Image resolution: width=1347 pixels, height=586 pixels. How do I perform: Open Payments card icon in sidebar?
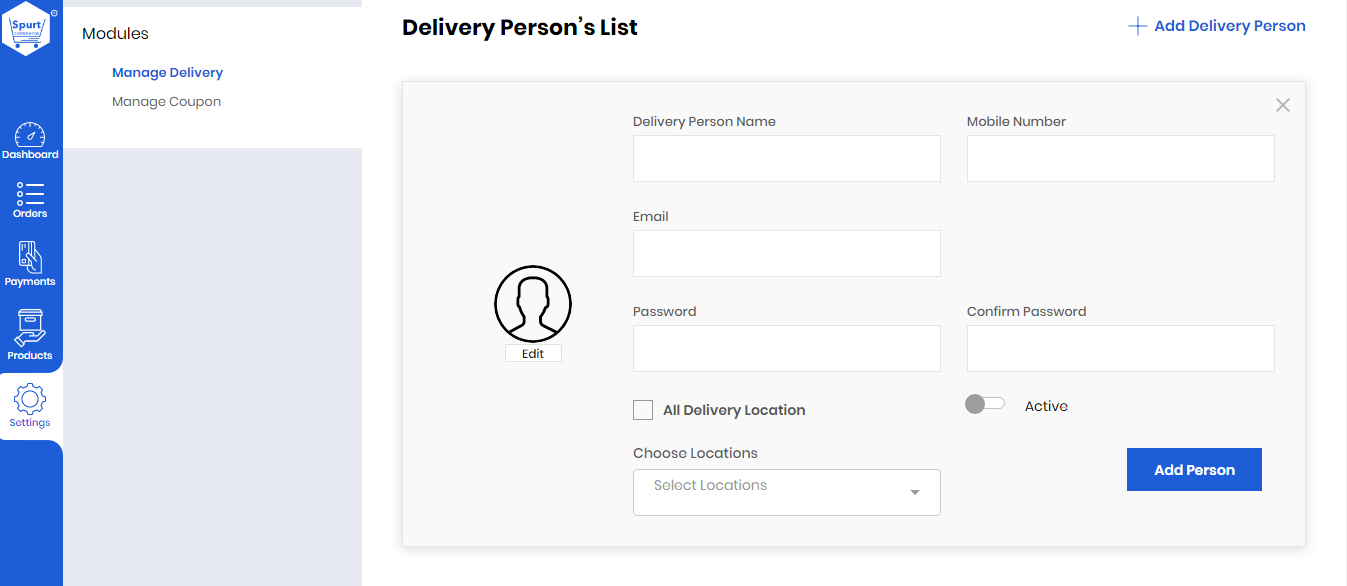coord(30,257)
